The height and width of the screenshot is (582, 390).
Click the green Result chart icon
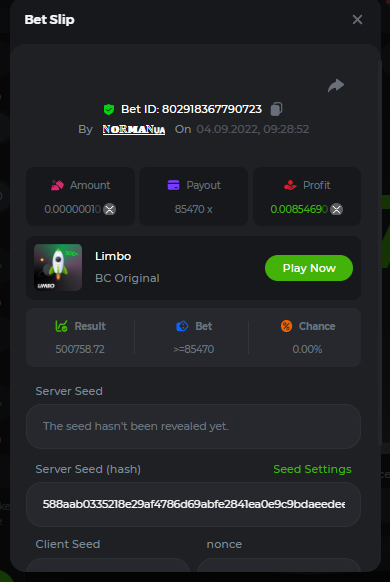[x=61, y=326]
